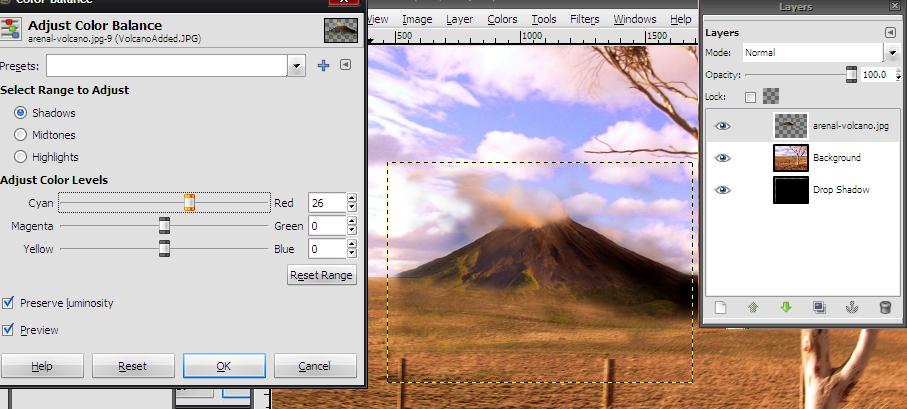
Task: Open the Help menu
Action: tap(681, 19)
